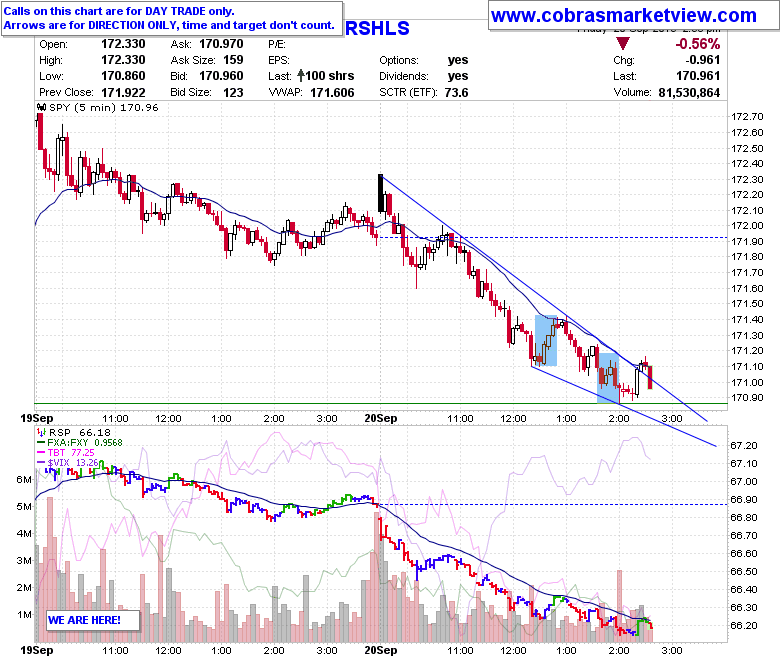The width and height of the screenshot is (780, 659).
Task: Select the Prev Close value 171.922
Action: [123, 93]
